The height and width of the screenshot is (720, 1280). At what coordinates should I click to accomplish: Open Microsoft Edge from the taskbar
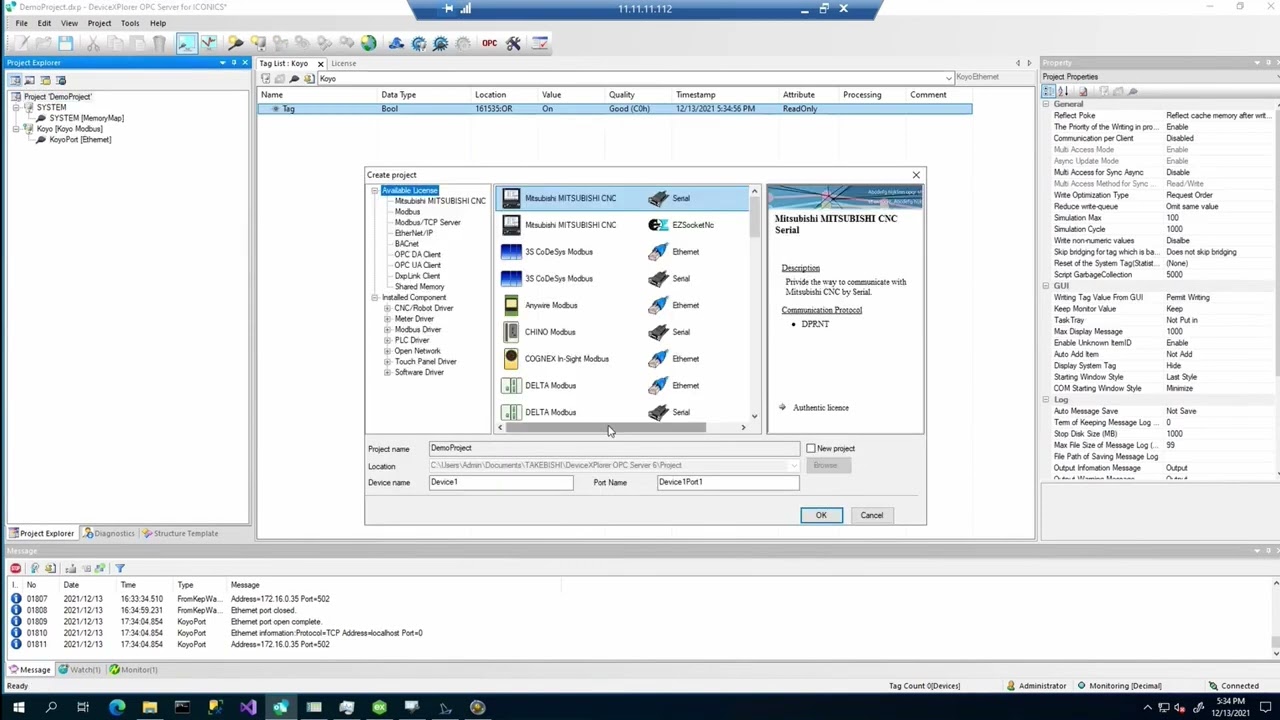tap(117, 708)
